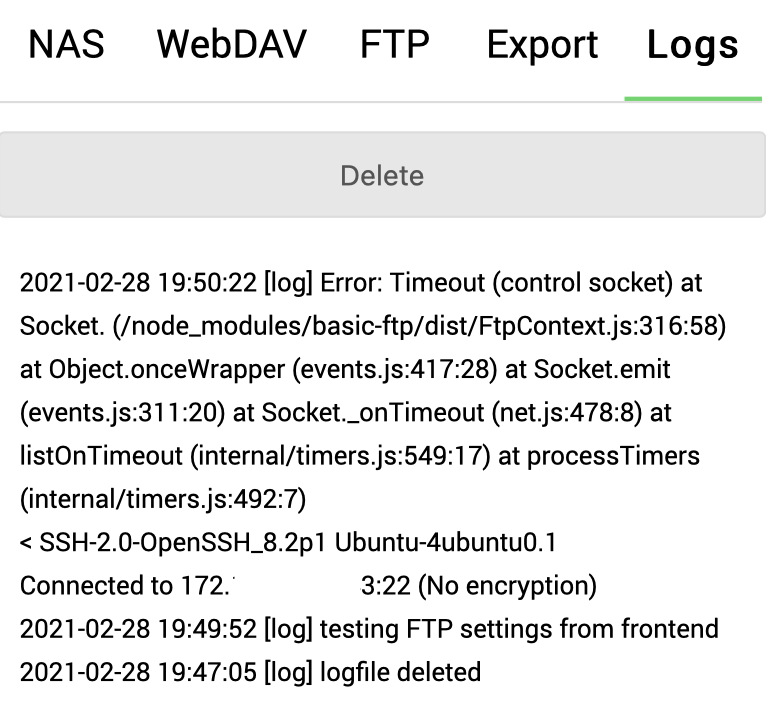Click the "logfile deleted" message

tap(400, 672)
